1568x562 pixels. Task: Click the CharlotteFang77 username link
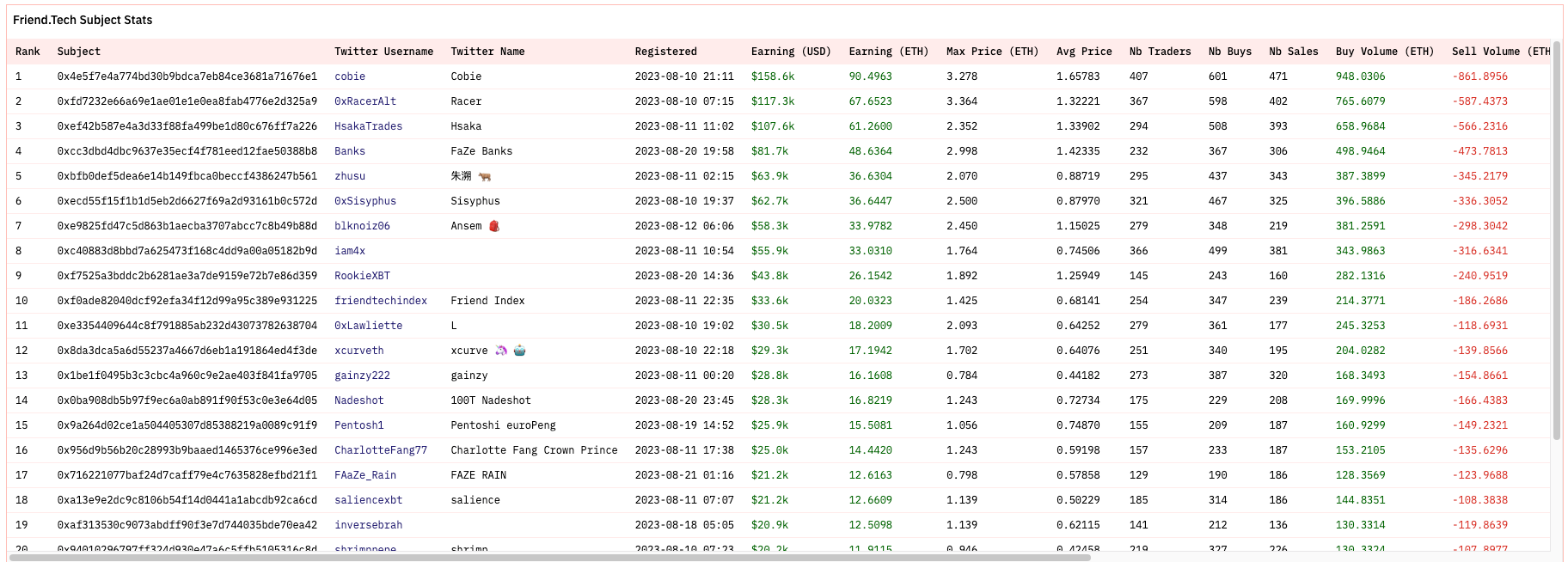point(380,450)
